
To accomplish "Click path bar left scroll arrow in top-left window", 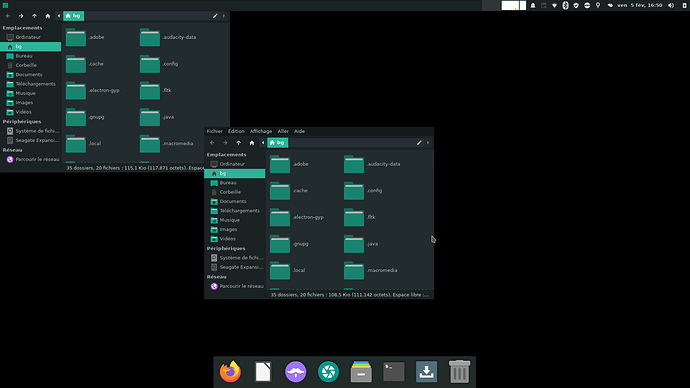I will tap(59, 16).
